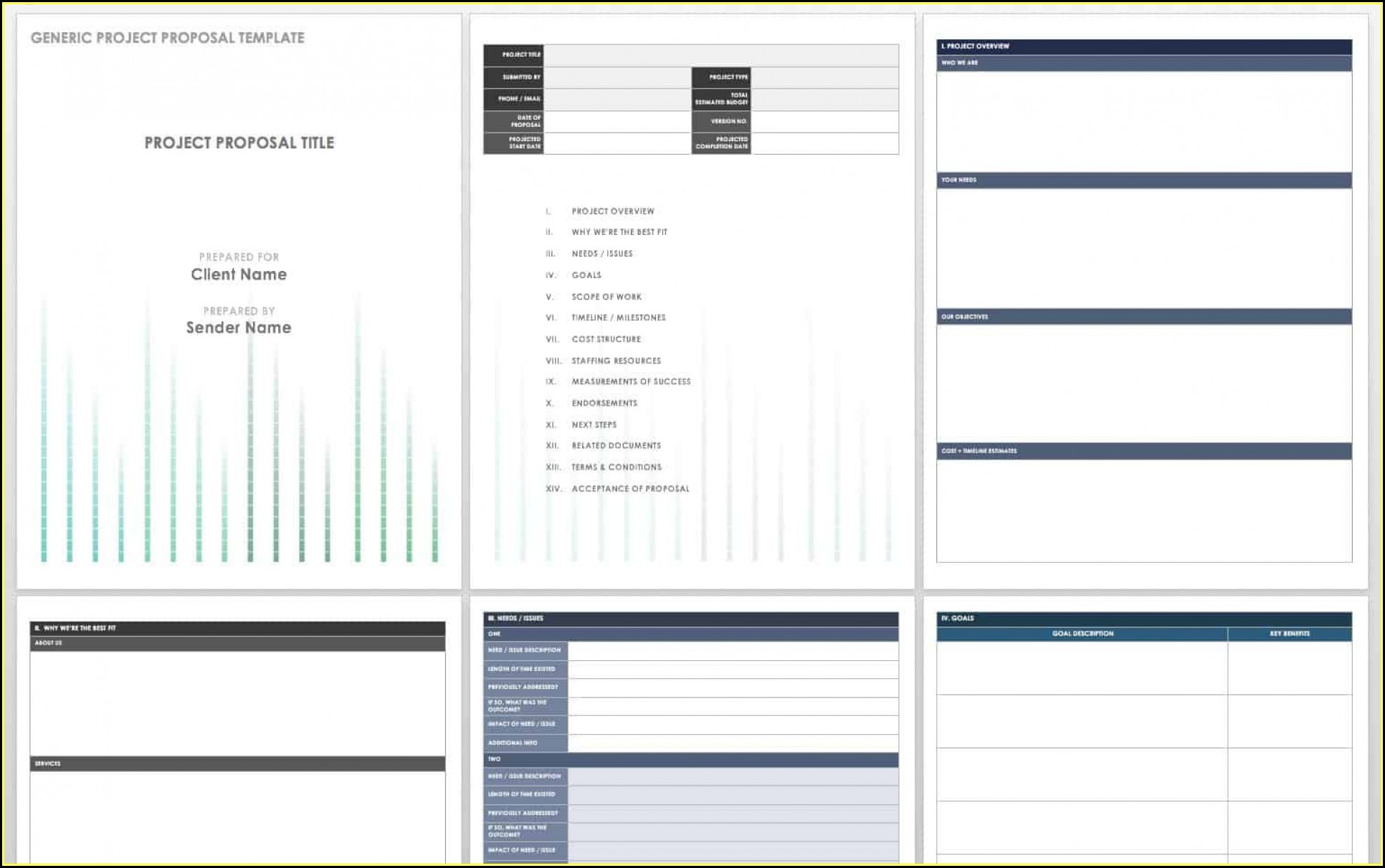Click the Submitted By field

(617, 77)
